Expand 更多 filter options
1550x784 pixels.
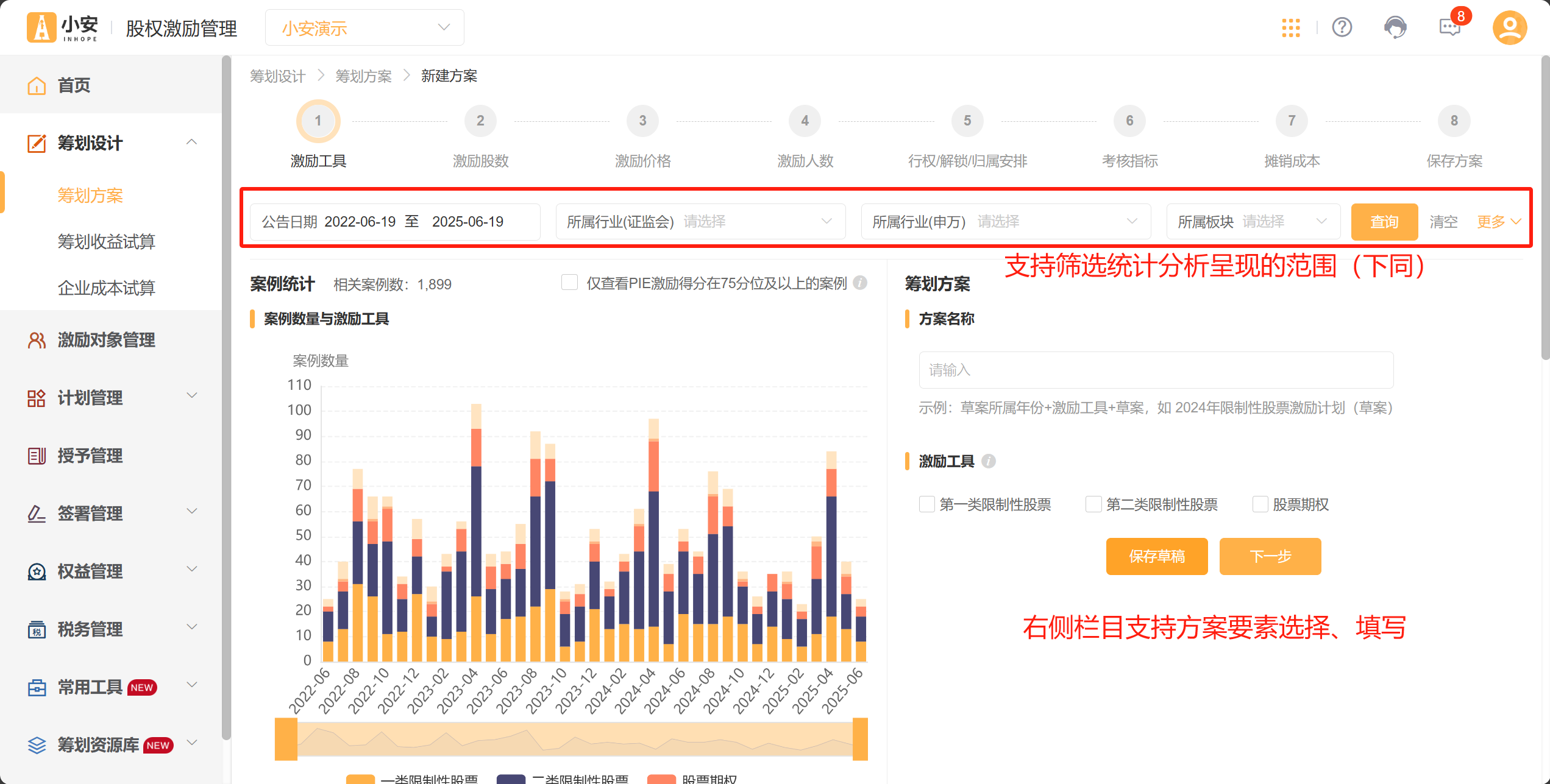pos(1499,222)
